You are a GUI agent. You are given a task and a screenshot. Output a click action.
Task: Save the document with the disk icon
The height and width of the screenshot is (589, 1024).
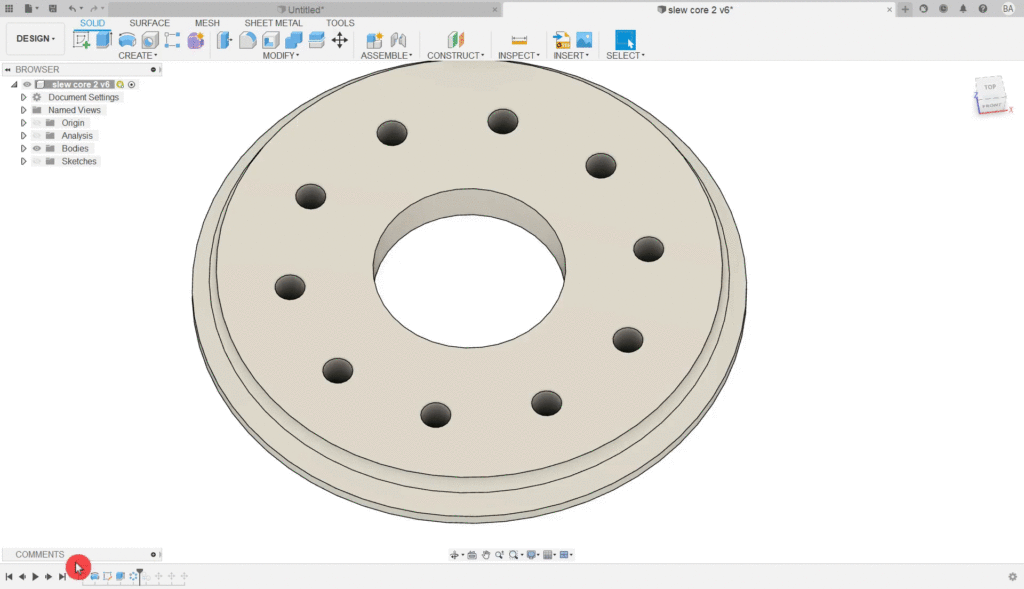[53, 9]
